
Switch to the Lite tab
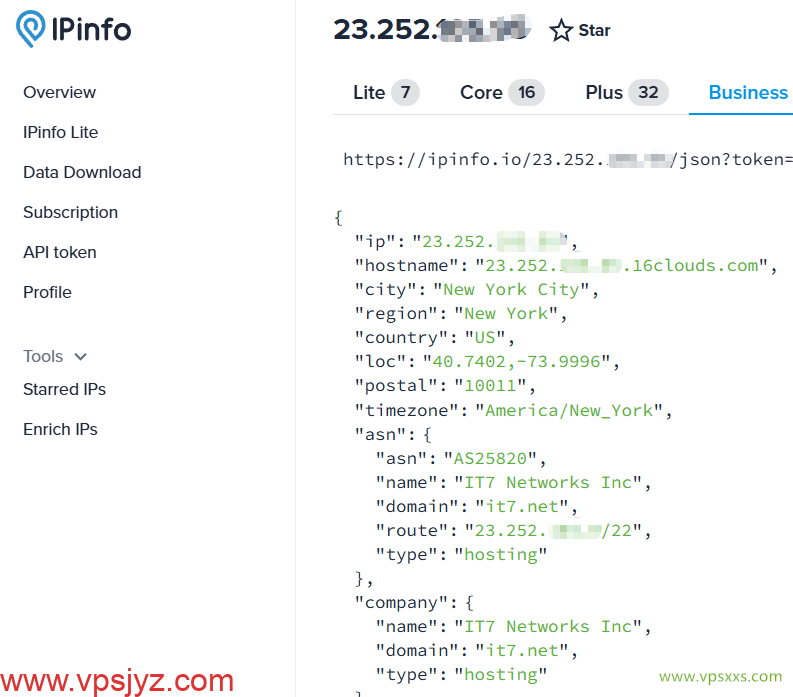tap(386, 93)
